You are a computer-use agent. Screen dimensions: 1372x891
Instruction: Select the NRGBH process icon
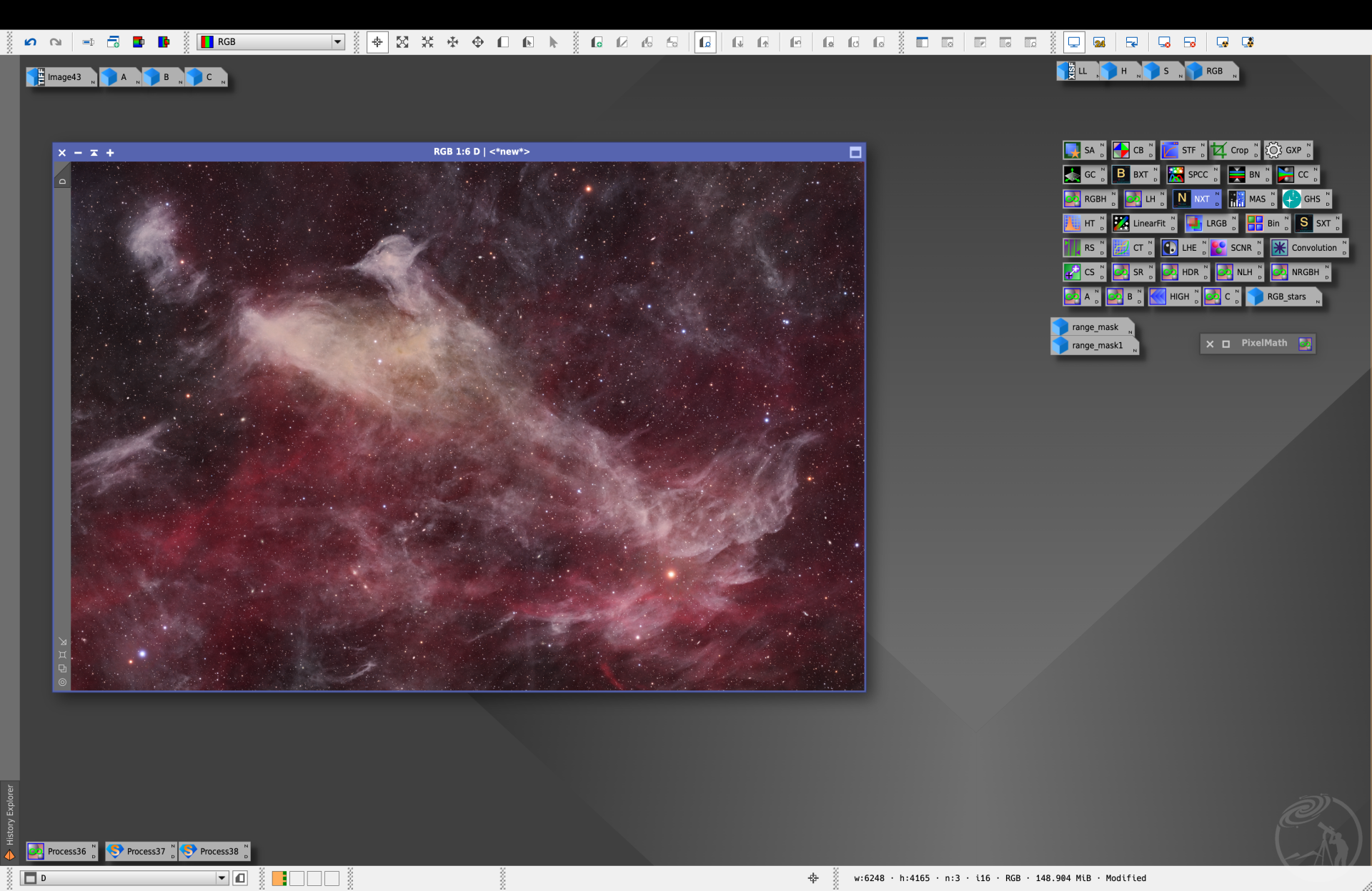pyautogui.click(x=1300, y=272)
